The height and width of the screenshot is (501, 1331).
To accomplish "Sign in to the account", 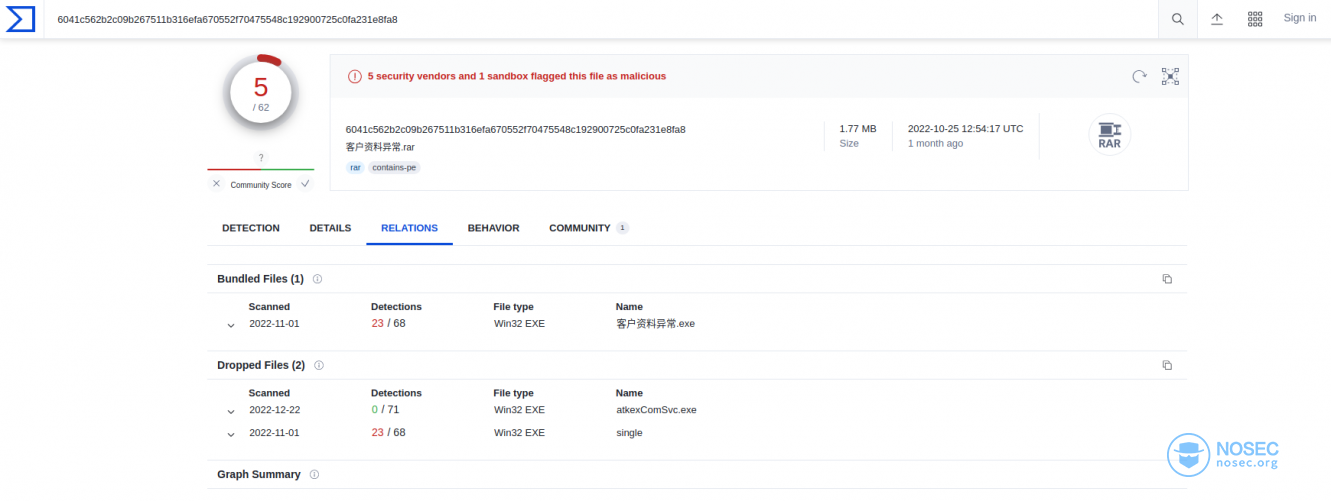I will coord(1299,18).
